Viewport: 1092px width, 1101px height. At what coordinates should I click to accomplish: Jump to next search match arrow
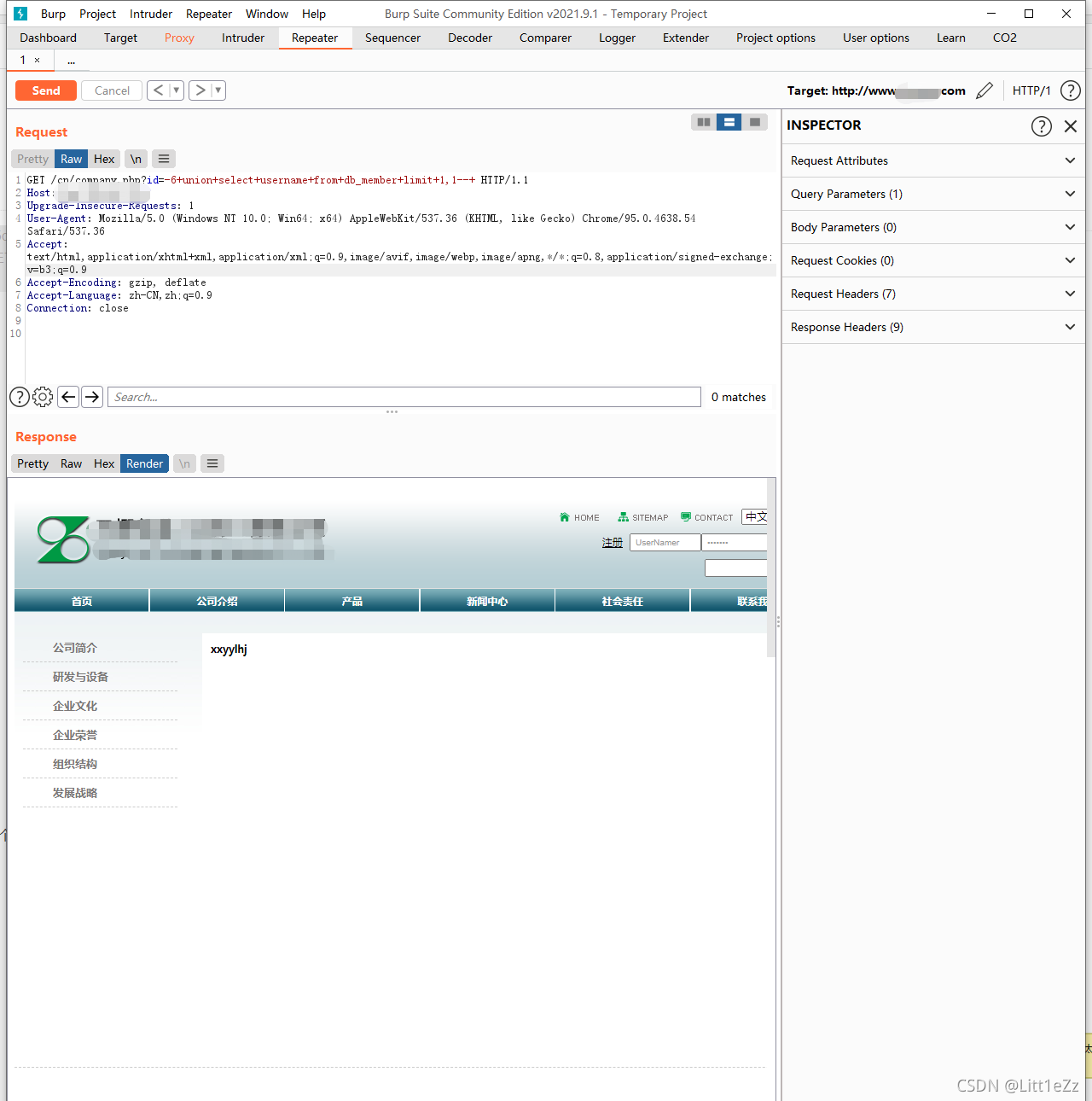click(92, 397)
